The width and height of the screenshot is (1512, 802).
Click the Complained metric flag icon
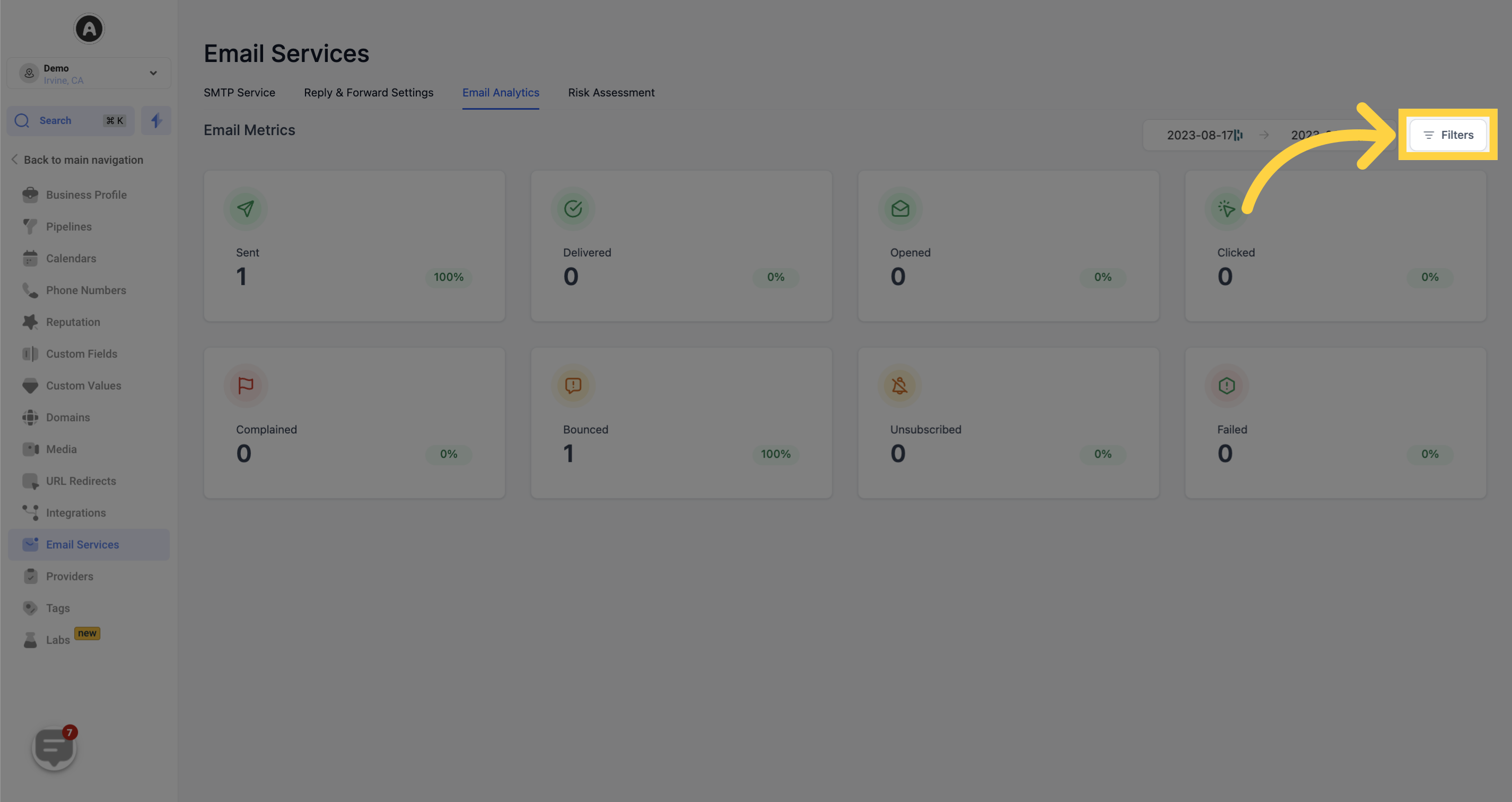click(x=246, y=385)
